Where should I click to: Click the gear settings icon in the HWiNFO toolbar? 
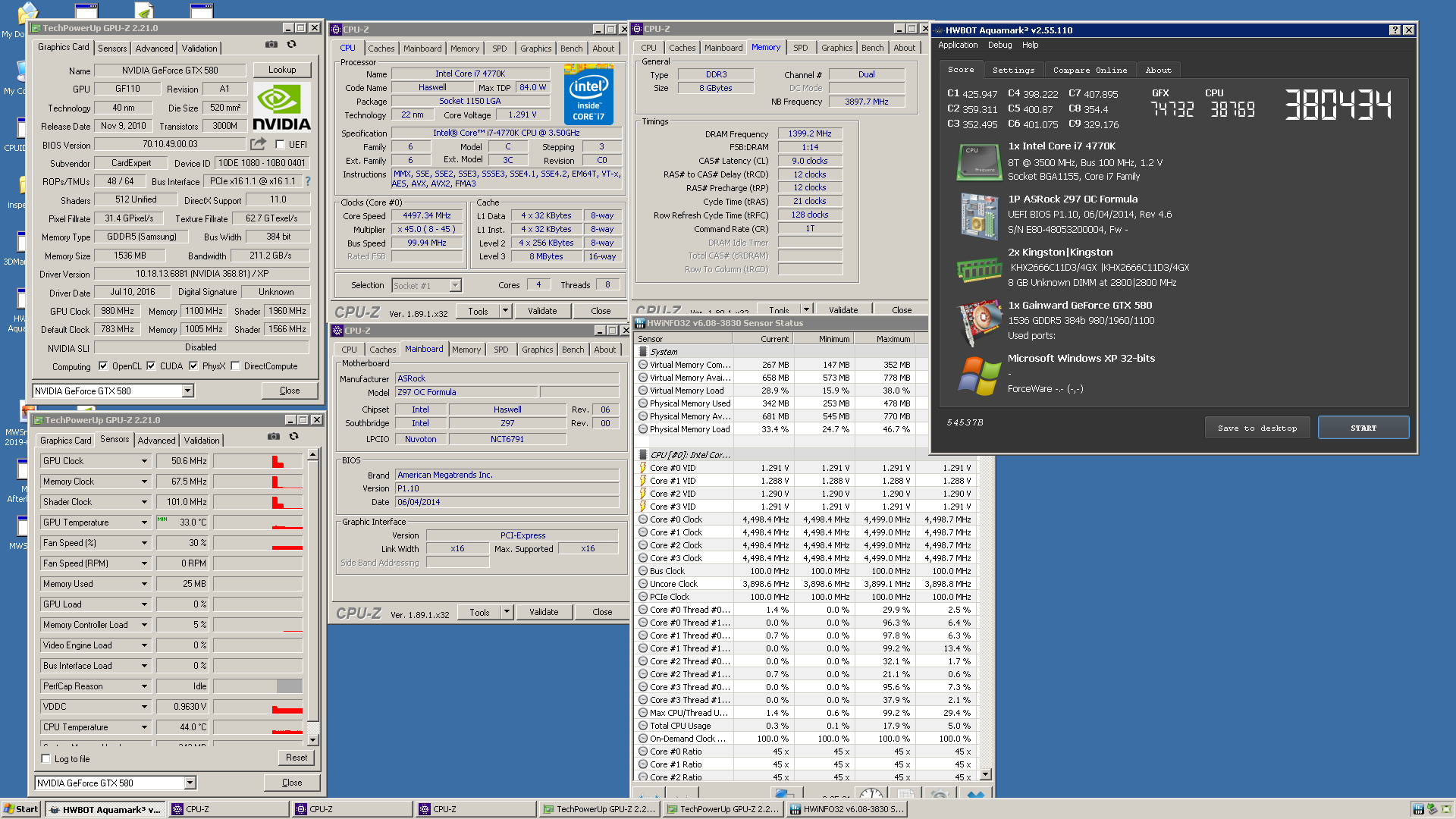[940, 793]
